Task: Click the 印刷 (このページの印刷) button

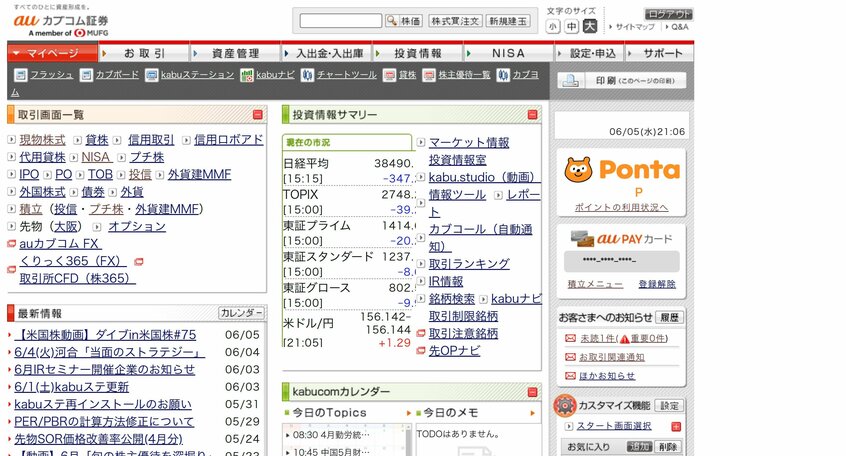Action: (622, 81)
